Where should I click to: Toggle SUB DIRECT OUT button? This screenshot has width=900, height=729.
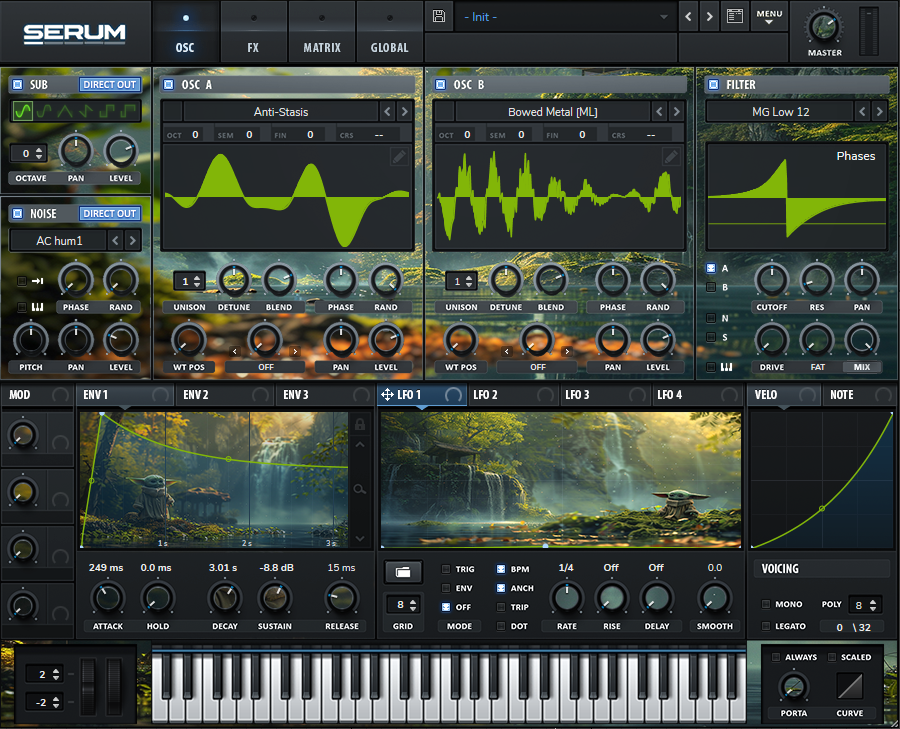tap(109, 84)
